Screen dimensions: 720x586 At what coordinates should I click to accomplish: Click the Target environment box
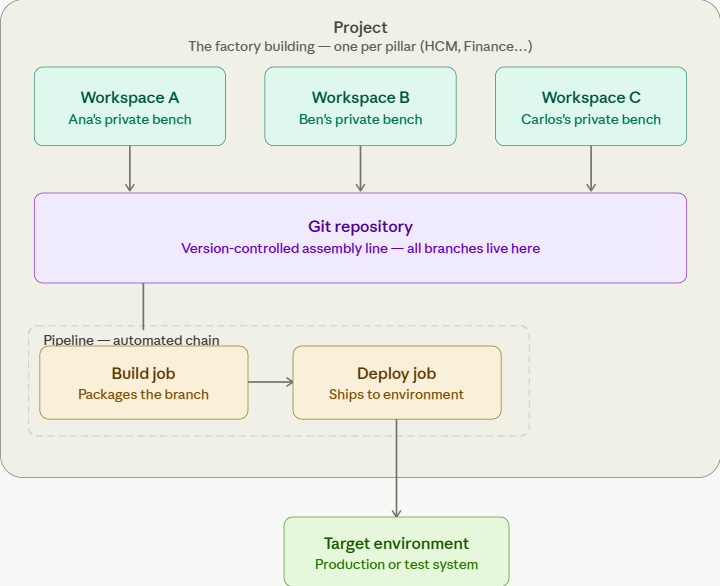click(396, 552)
